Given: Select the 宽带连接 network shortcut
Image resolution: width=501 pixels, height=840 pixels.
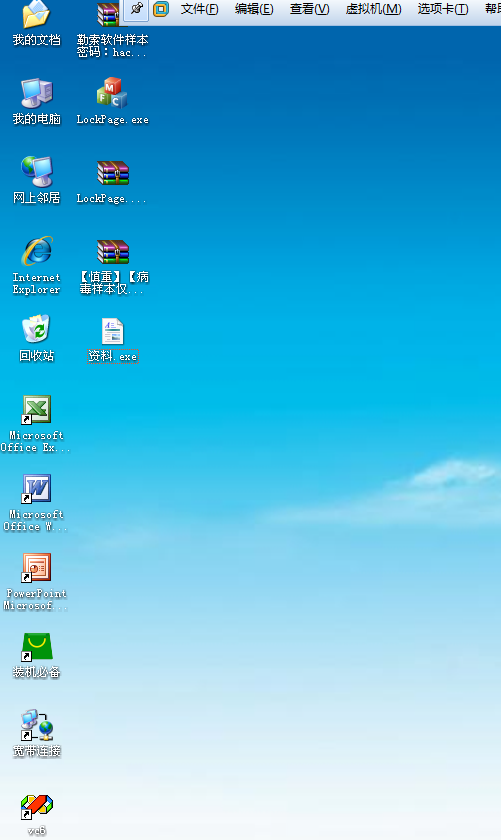Looking at the screenshot, I should (x=36, y=725).
